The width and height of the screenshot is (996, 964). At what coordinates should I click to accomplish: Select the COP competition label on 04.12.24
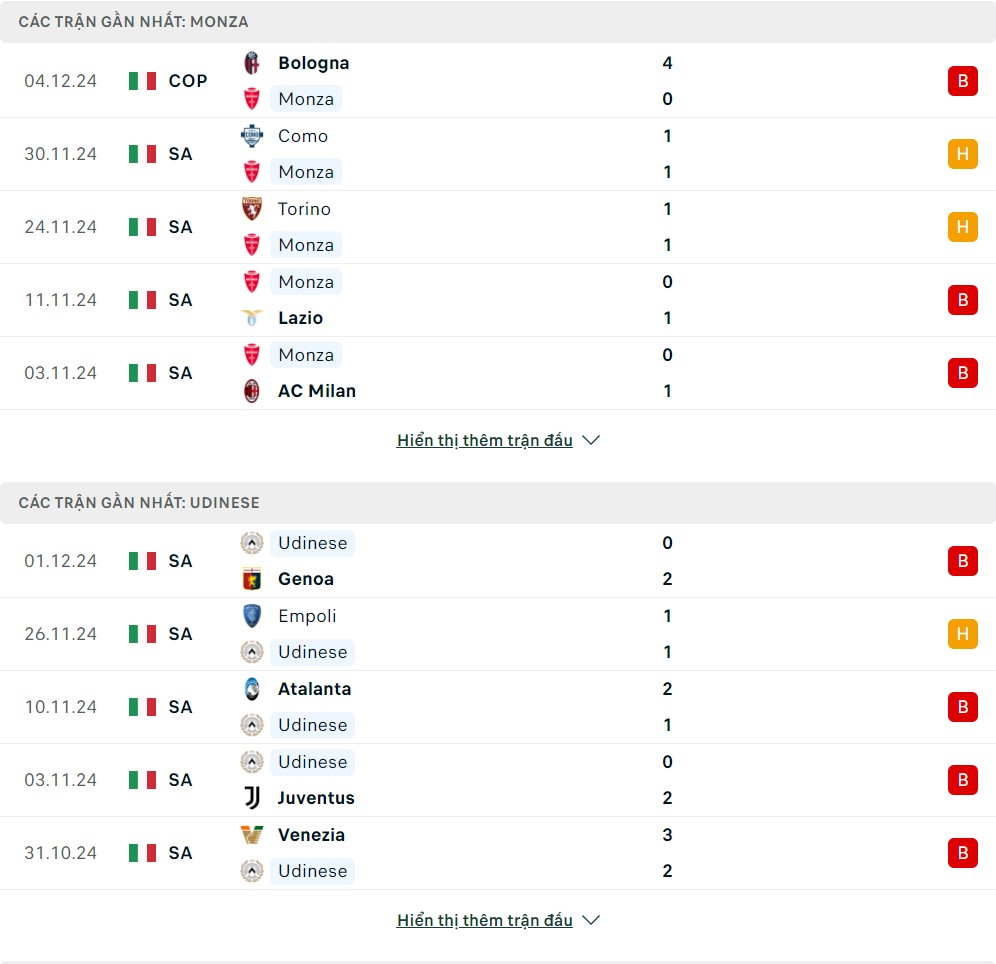pos(188,81)
